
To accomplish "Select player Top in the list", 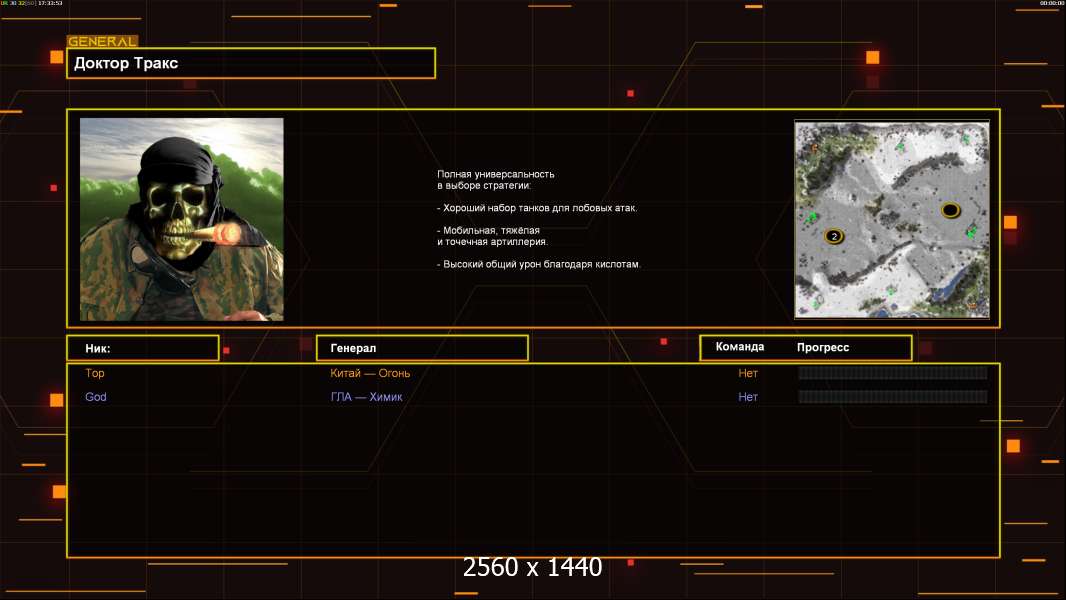I will click(x=95, y=373).
